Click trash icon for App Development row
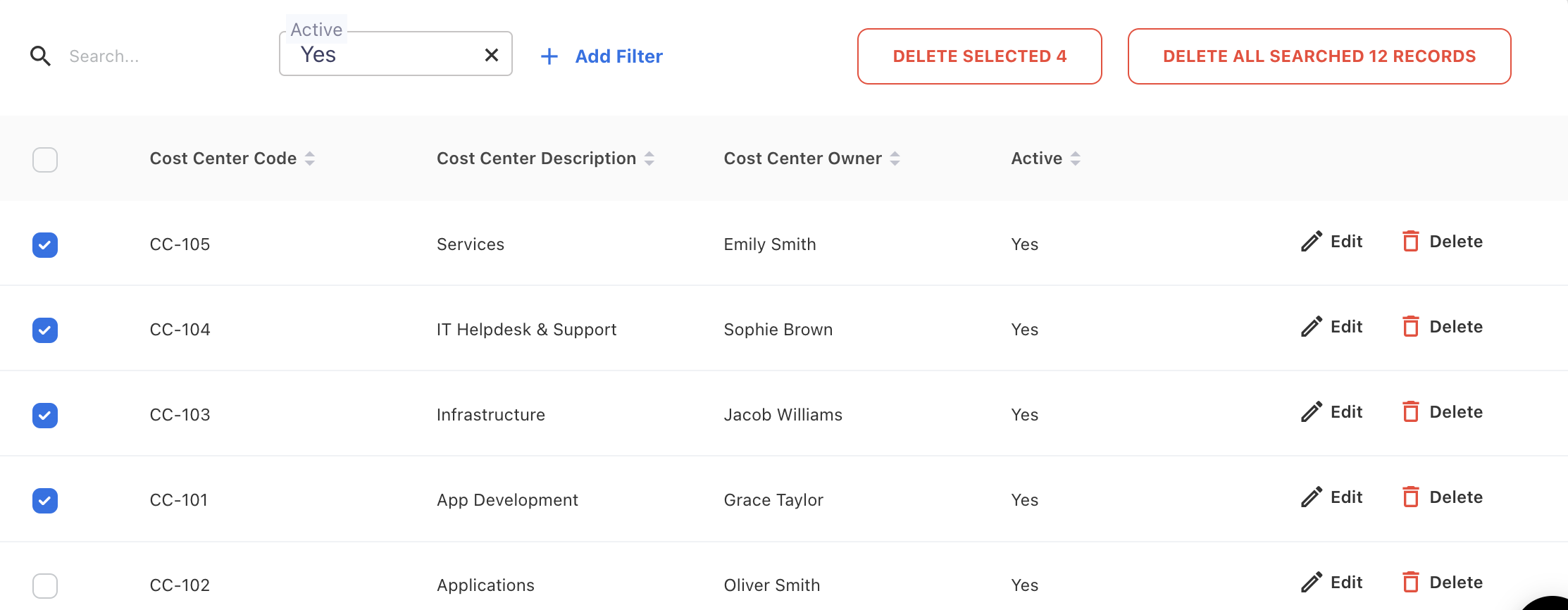1568x610 pixels. 1410,497
